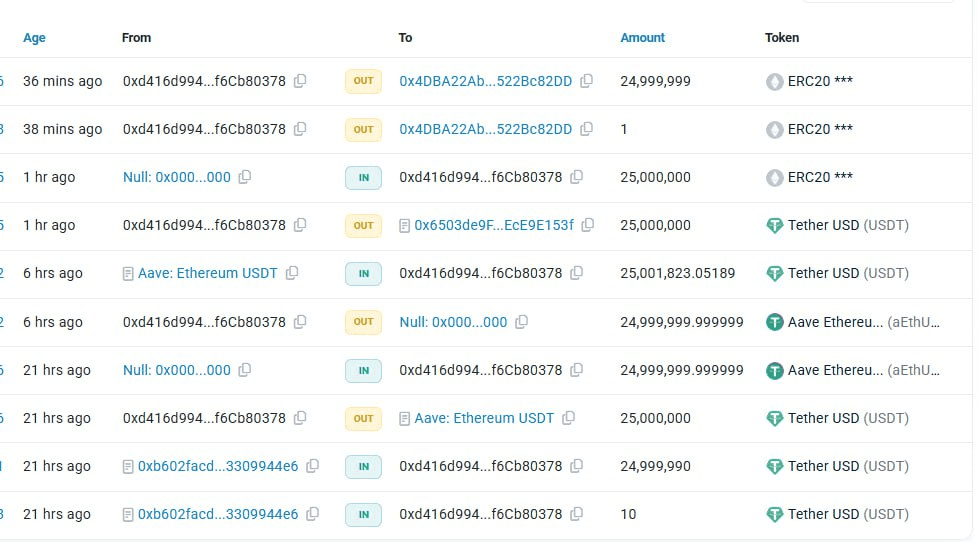Open the ERC20 *** token in the 25,000,000 row

click(x=820, y=177)
